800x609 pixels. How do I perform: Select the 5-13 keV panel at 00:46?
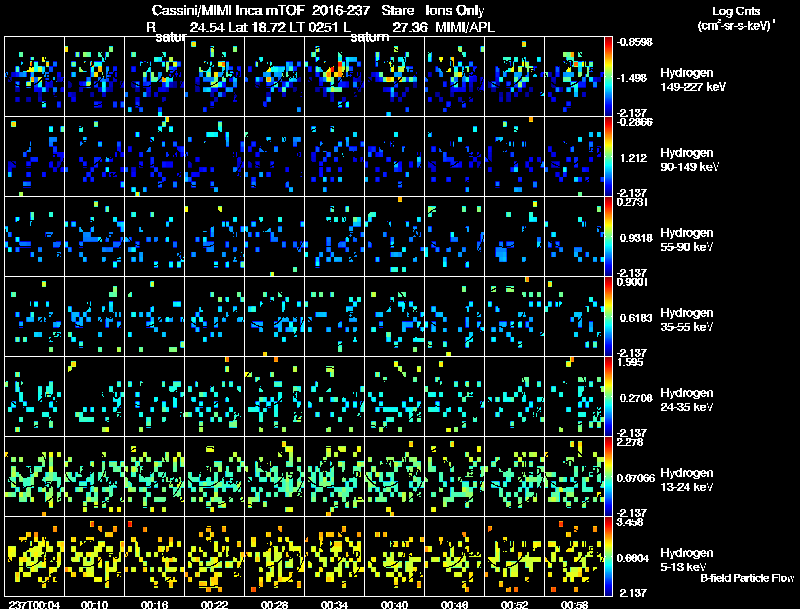(455, 556)
